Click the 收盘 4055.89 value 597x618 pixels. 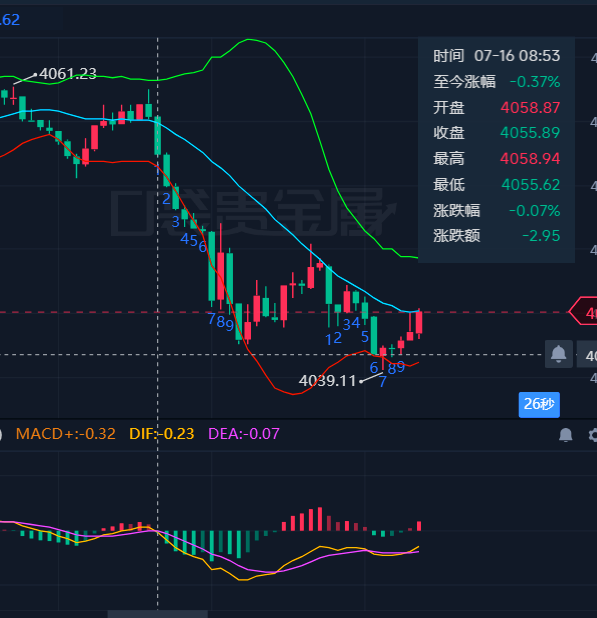(x=530, y=133)
